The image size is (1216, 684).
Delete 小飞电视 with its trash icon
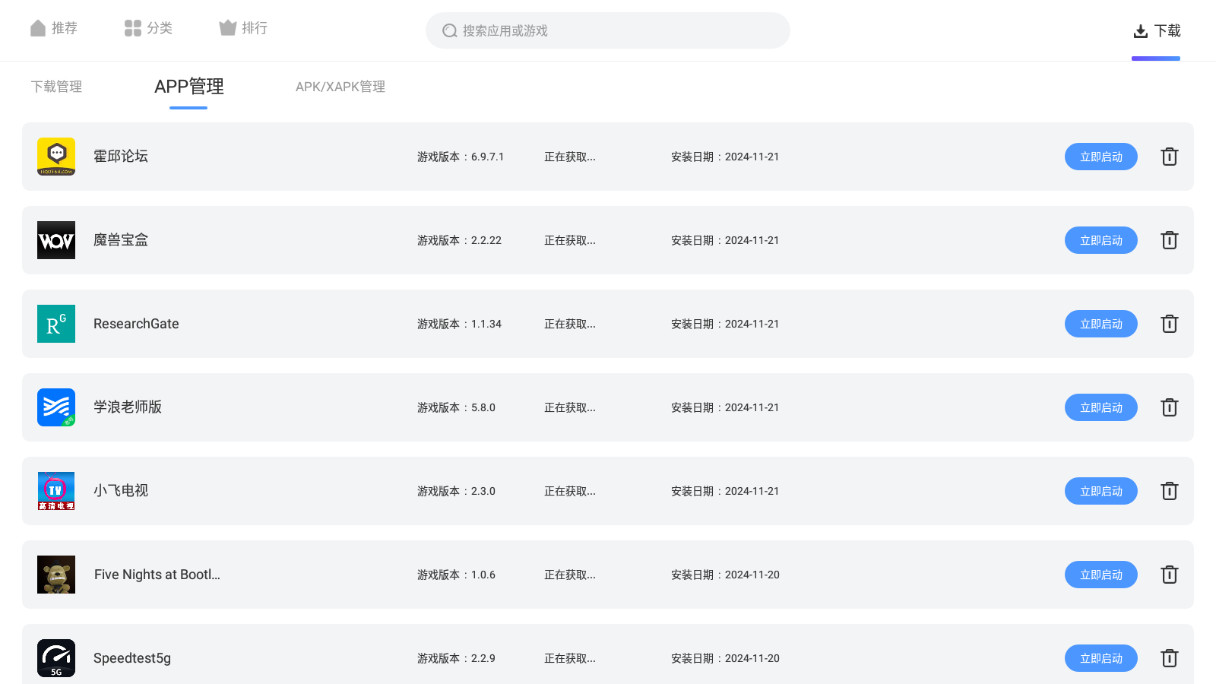pos(1169,491)
